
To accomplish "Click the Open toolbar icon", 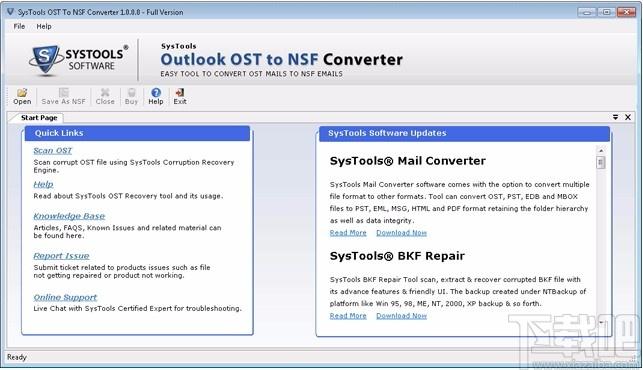I will pos(22,97).
